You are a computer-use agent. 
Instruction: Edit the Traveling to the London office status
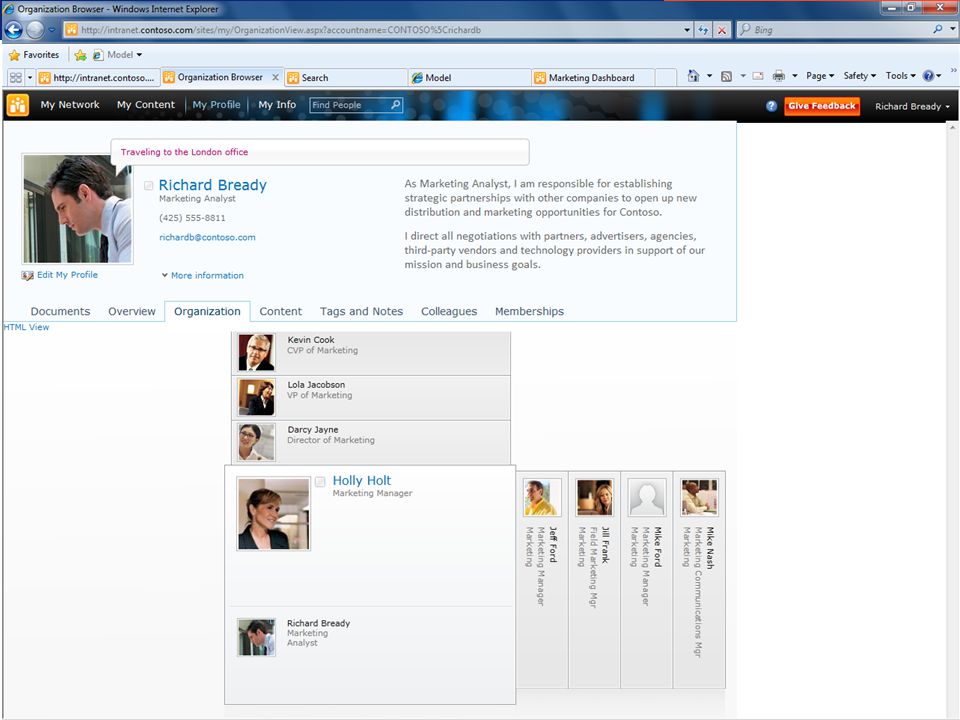[320, 152]
